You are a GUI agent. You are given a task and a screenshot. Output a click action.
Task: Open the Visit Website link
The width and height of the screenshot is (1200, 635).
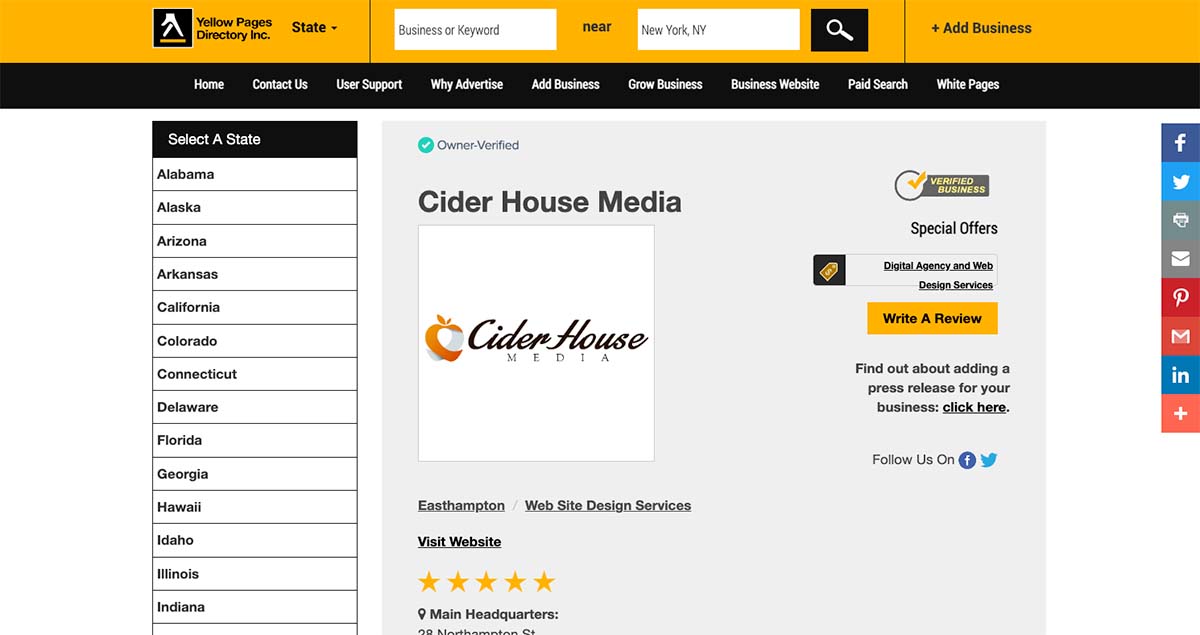(x=459, y=541)
